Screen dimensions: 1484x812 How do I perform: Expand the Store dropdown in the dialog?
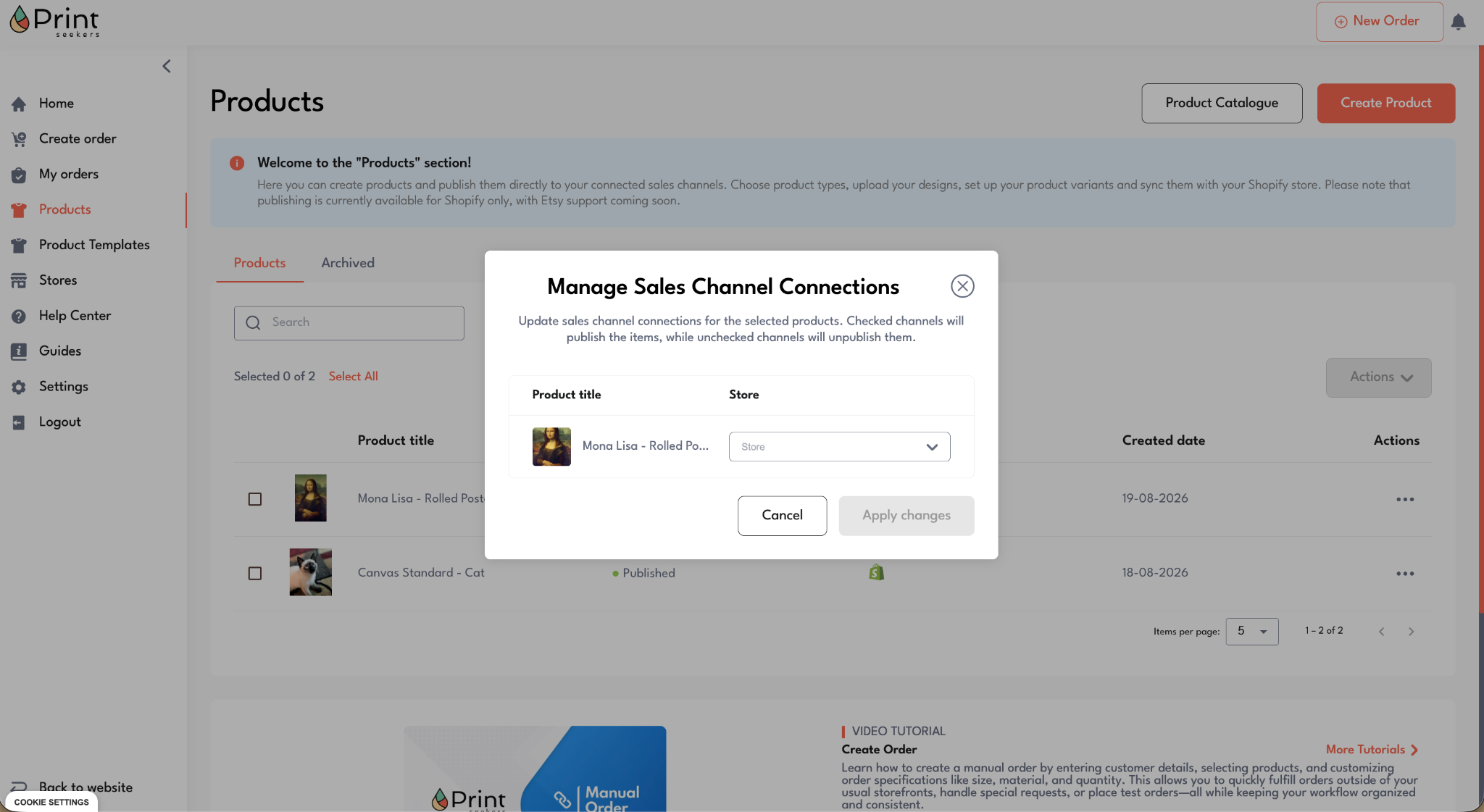[839, 446]
